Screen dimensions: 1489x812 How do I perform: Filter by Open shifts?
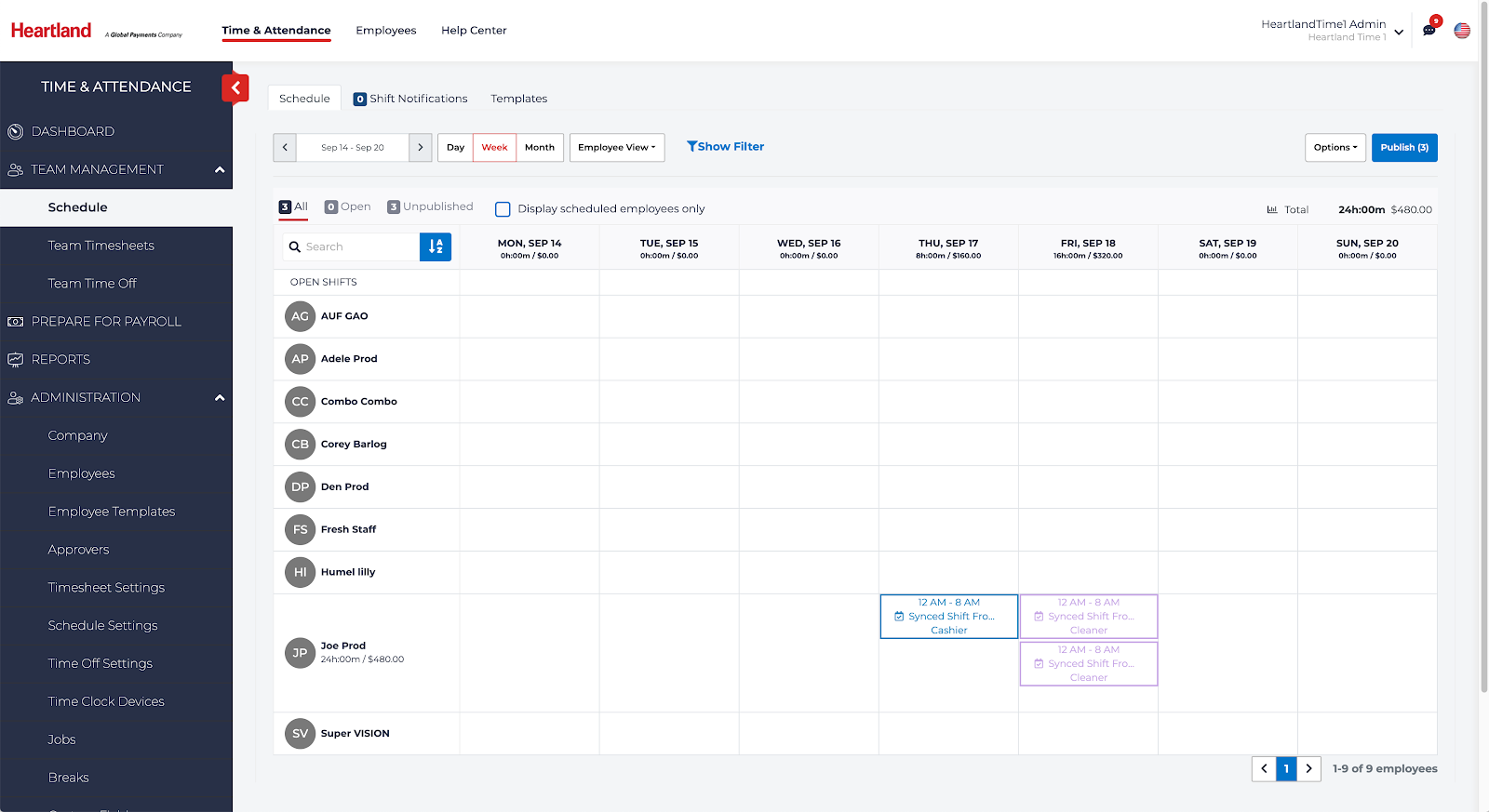point(347,207)
